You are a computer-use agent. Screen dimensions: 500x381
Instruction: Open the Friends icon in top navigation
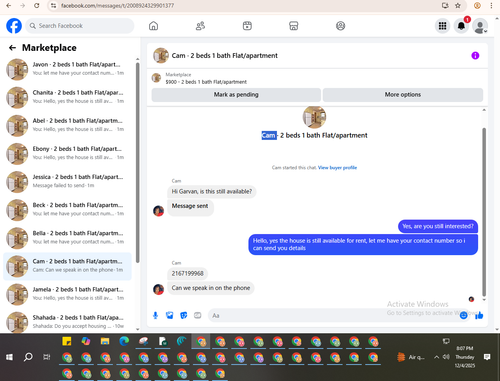[200, 26]
